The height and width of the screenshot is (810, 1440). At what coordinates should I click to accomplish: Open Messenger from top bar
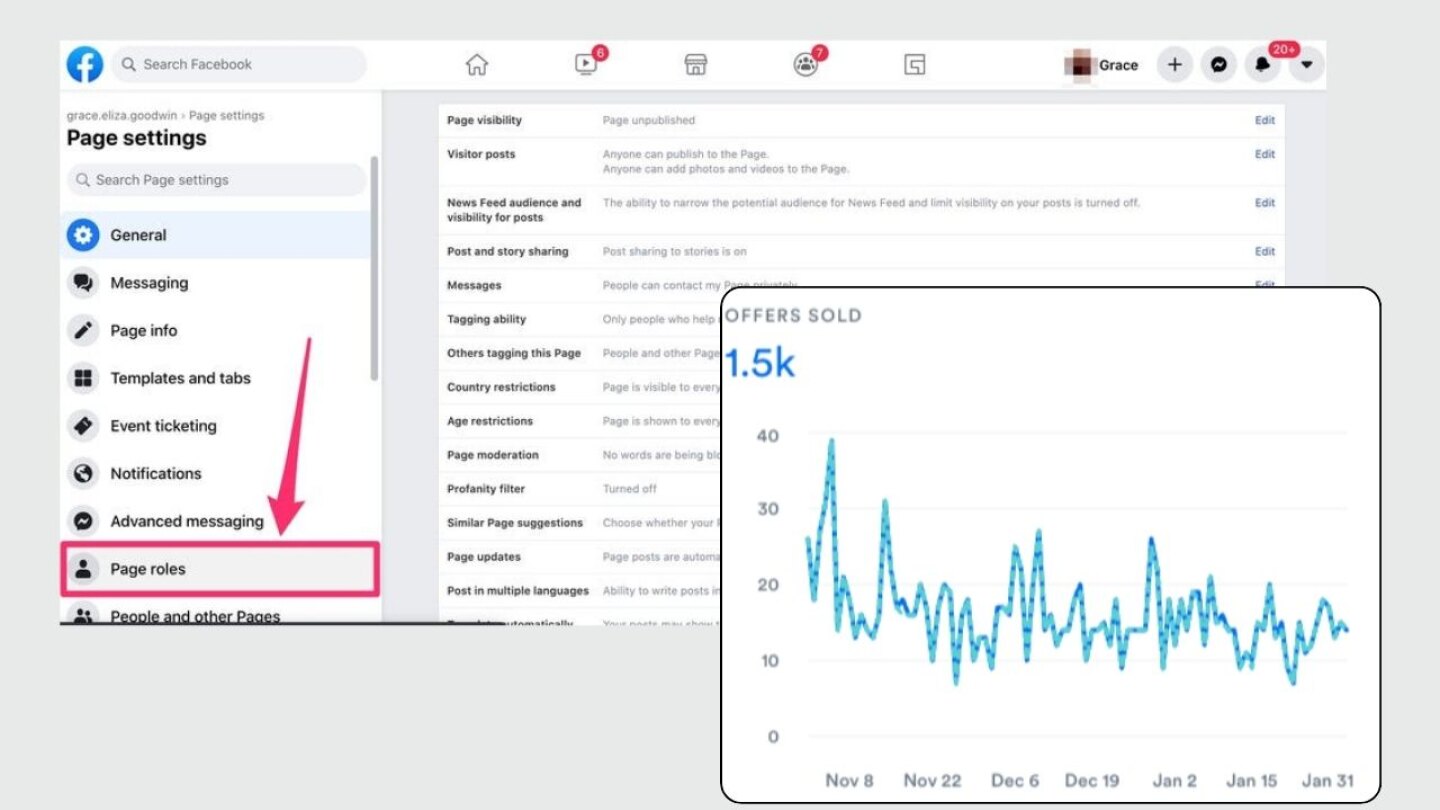coord(1219,65)
